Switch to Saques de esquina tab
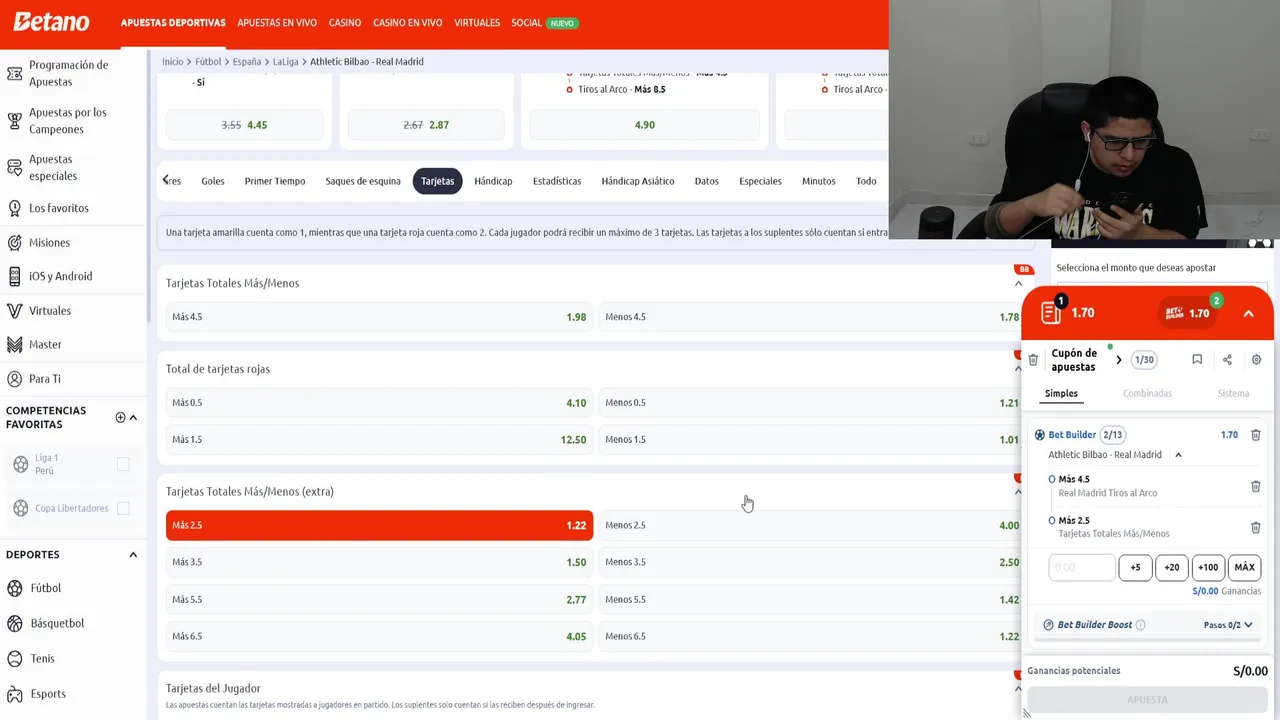 [x=363, y=181]
